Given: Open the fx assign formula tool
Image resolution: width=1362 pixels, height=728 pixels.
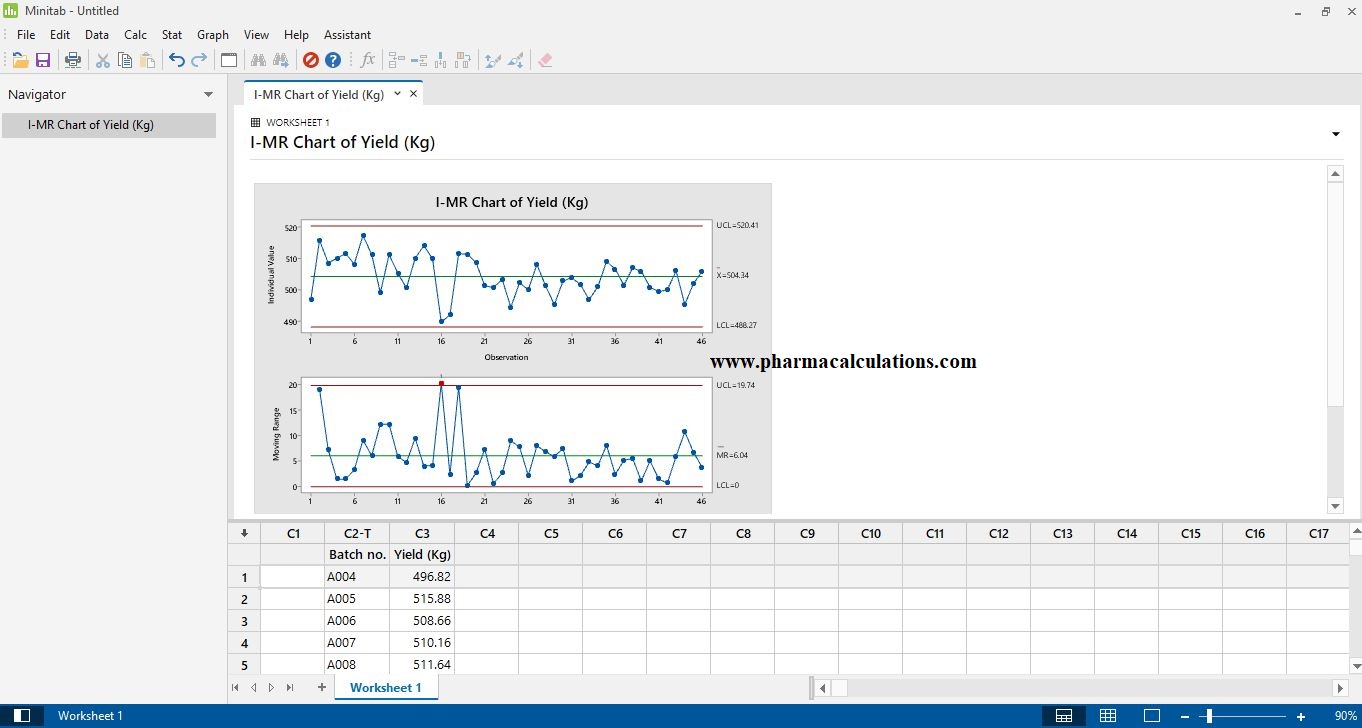Looking at the screenshot, I should [x=367, y=60].
